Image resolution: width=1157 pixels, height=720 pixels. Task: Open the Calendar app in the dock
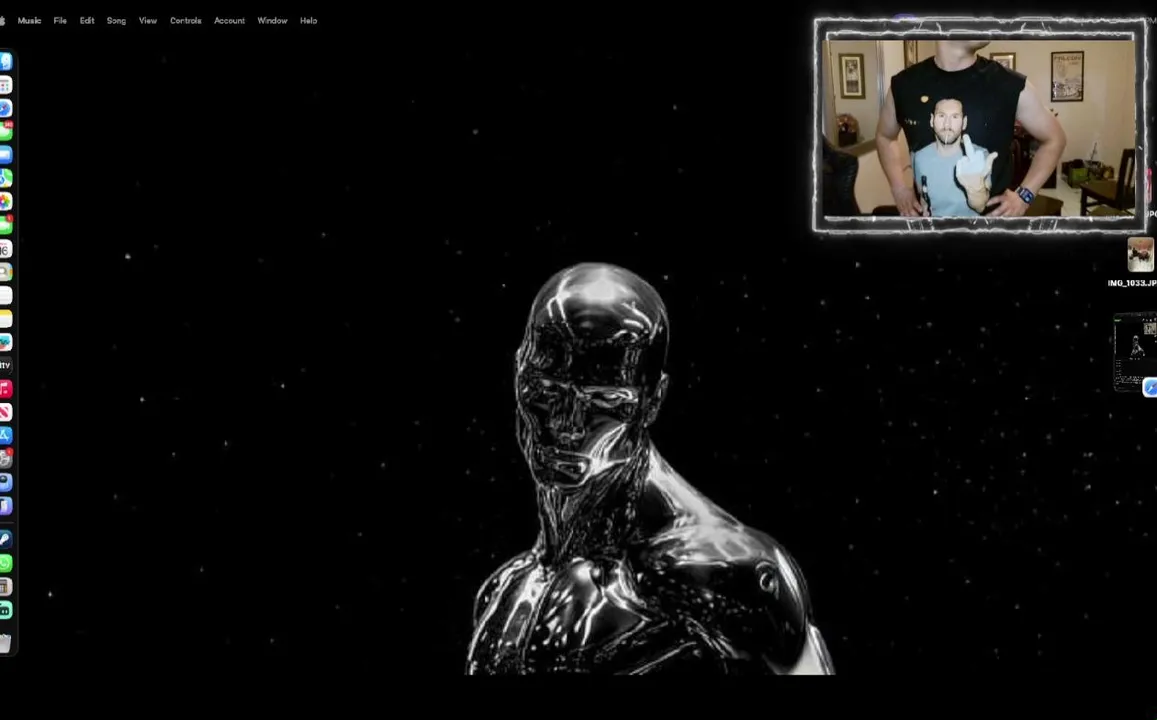[5, 249]
